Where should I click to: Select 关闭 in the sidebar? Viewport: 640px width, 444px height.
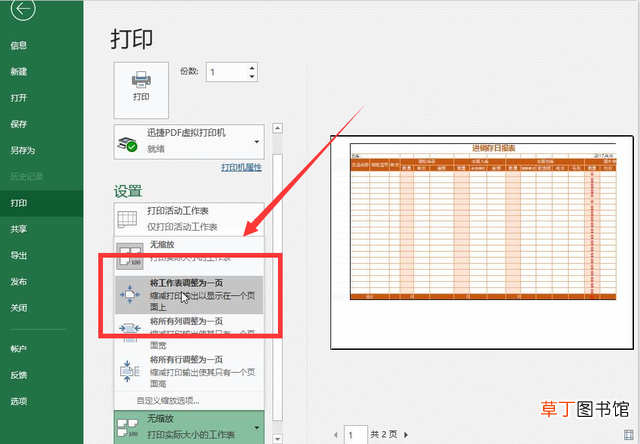coord(19,308)
